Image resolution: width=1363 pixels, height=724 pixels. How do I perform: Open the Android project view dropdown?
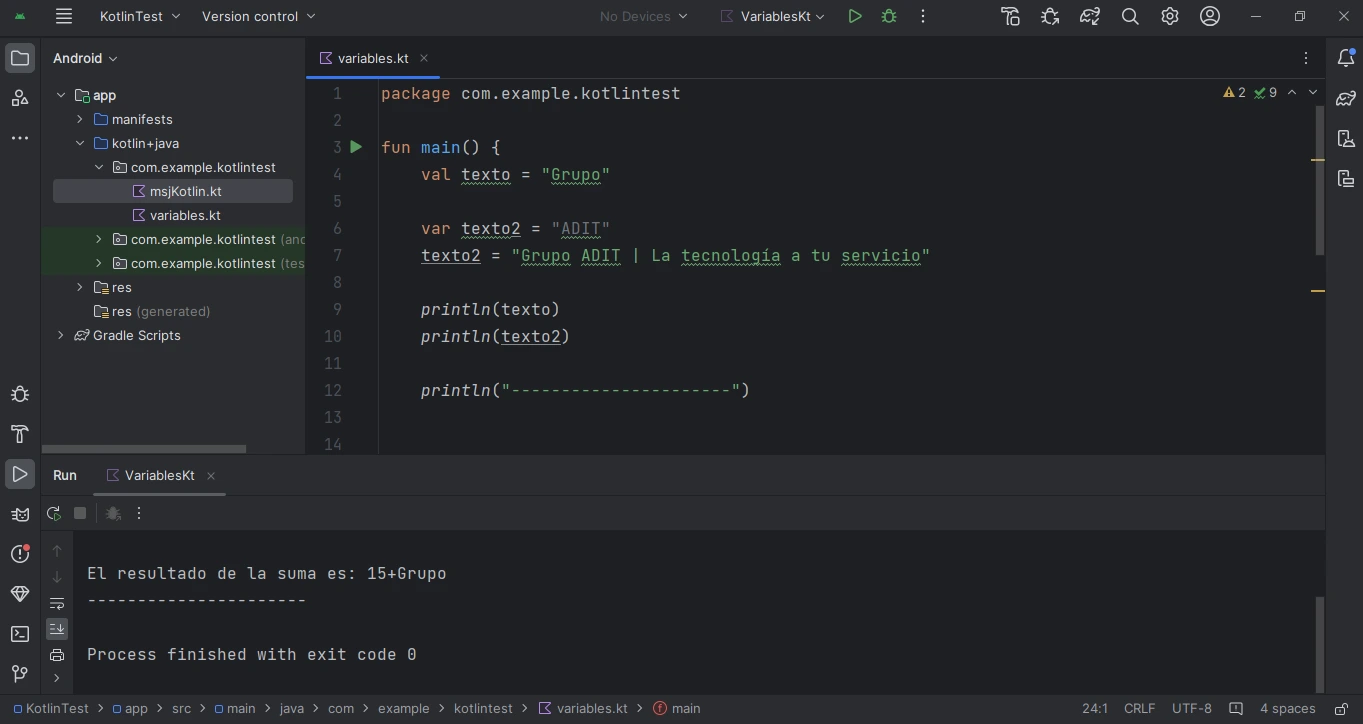[85, 58]
